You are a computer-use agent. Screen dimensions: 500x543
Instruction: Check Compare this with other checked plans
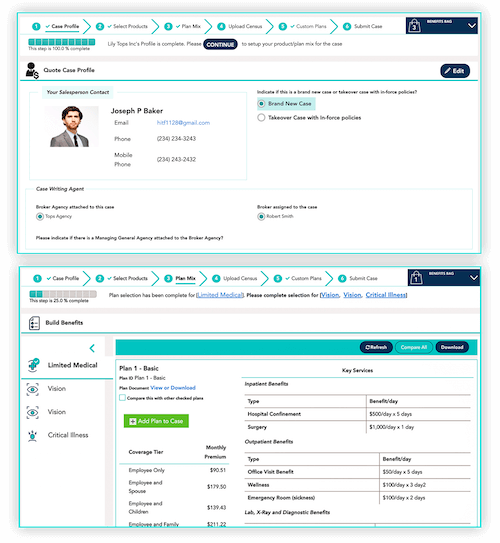122,398
